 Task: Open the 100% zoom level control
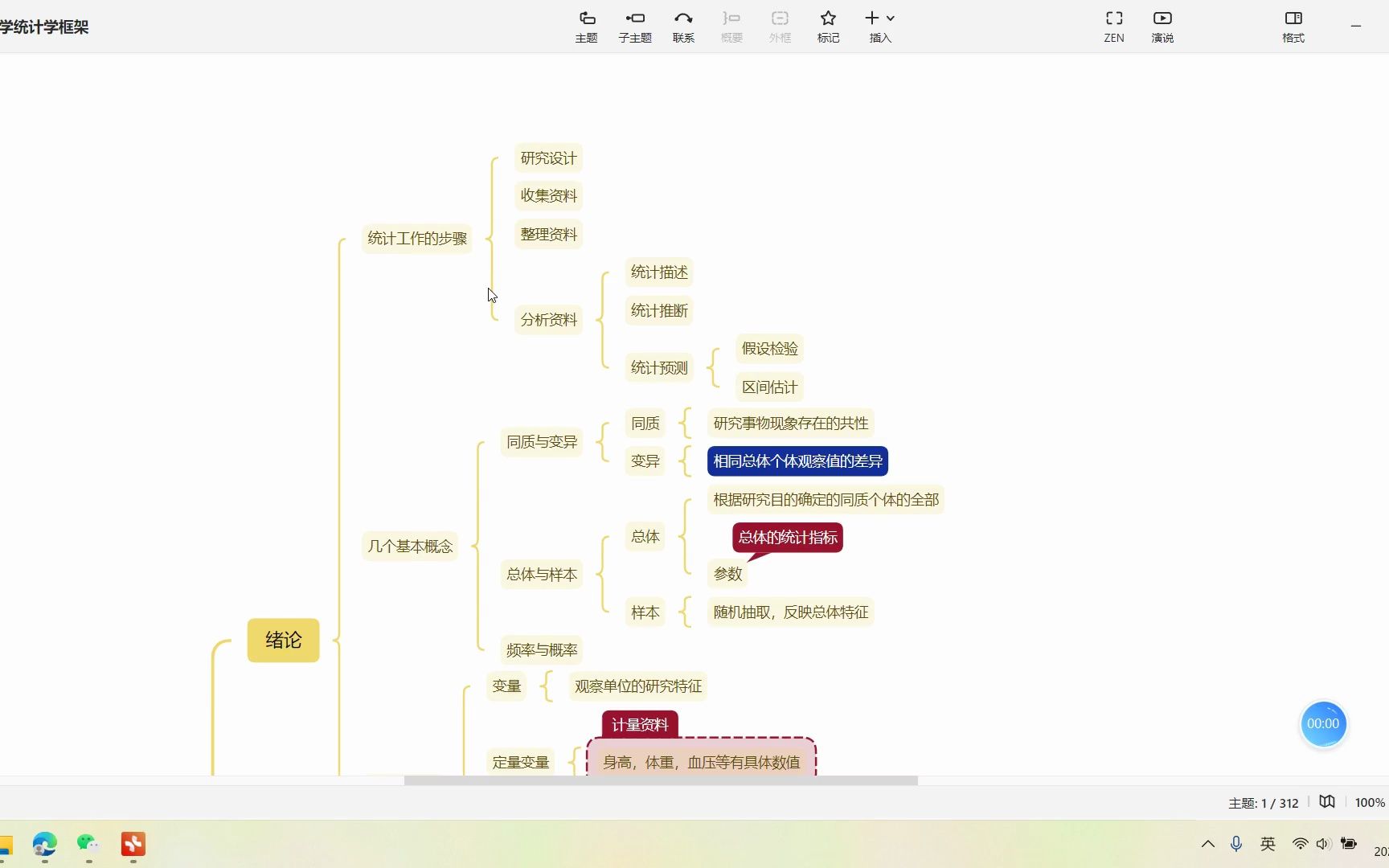pos(1370,802)
